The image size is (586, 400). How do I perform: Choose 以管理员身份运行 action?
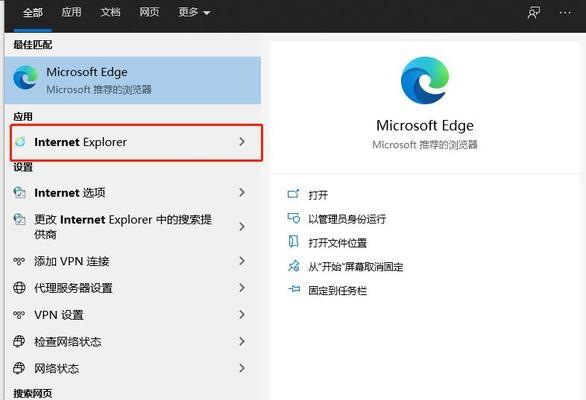pyautogui.click(x=347, y=219)
